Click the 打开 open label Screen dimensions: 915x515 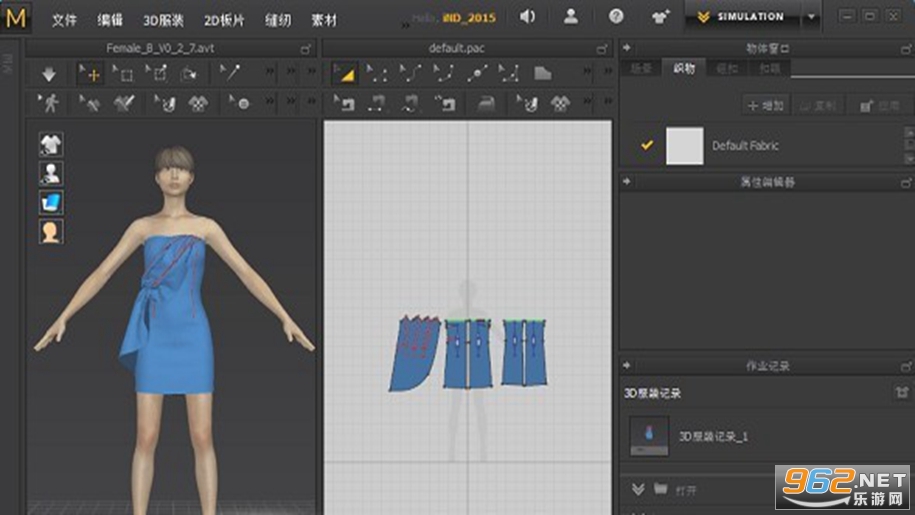point(686,491)
